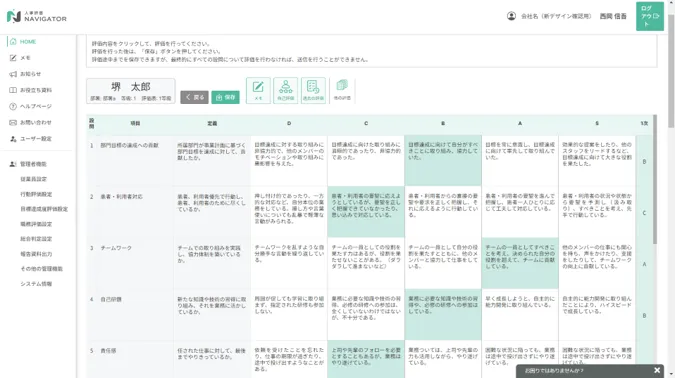Select rating D for 部門目標の達成への貢献
Screen dimensions: 675x378
(289, 161)
